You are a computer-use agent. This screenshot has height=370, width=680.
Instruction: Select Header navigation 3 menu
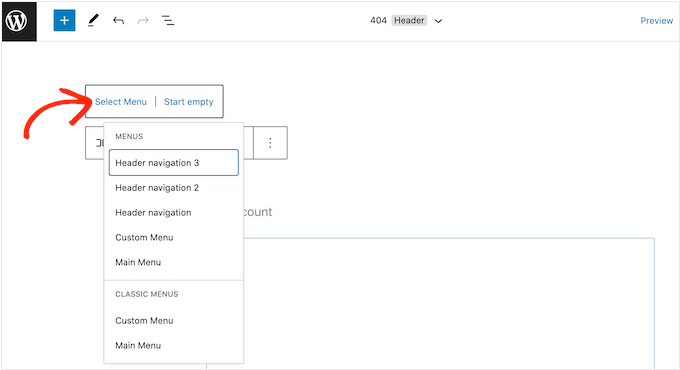(173, 163)
